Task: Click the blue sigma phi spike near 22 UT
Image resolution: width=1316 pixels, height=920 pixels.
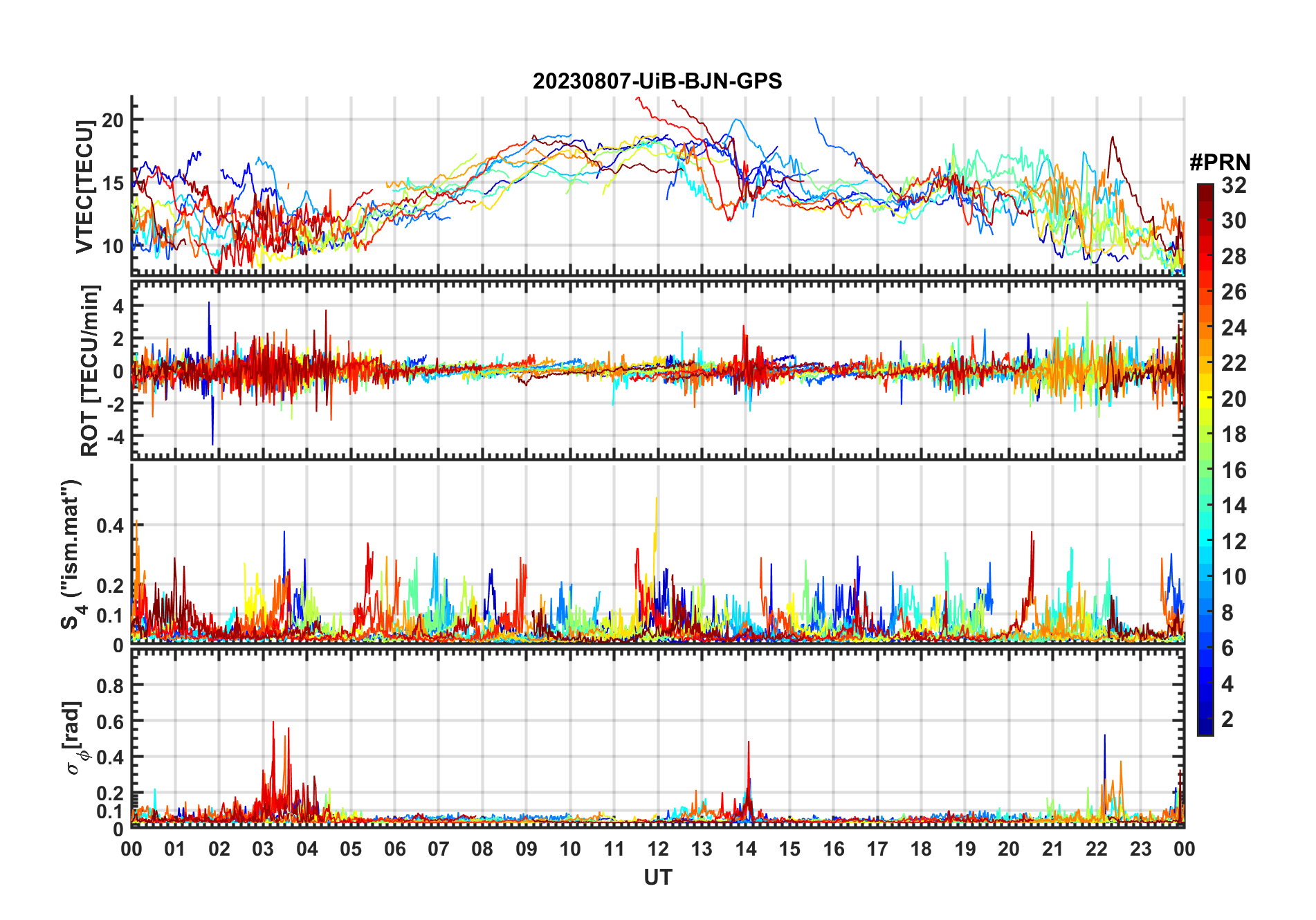Action: [1104, 737]
